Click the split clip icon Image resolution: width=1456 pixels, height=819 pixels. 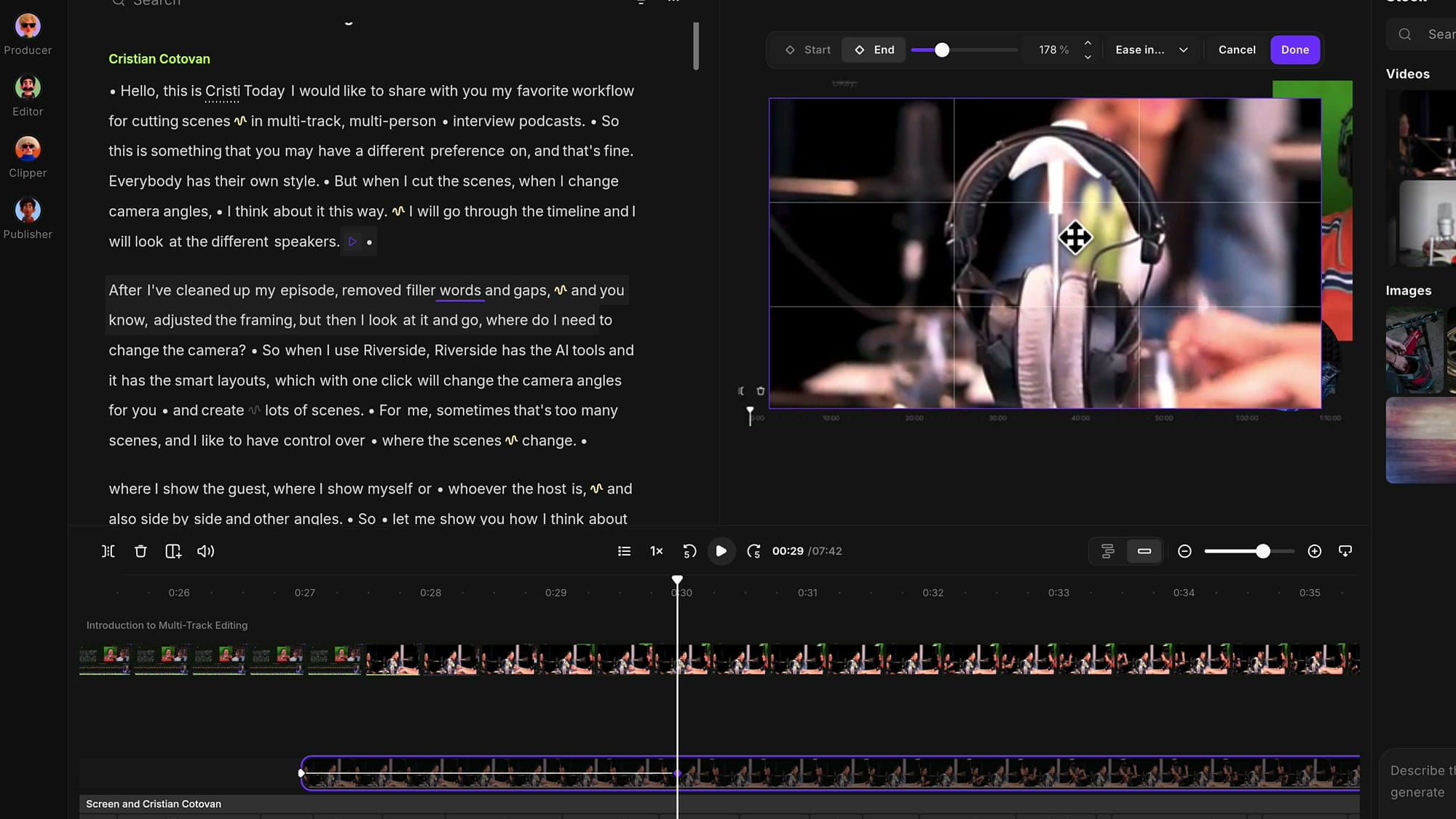(108, 551)
